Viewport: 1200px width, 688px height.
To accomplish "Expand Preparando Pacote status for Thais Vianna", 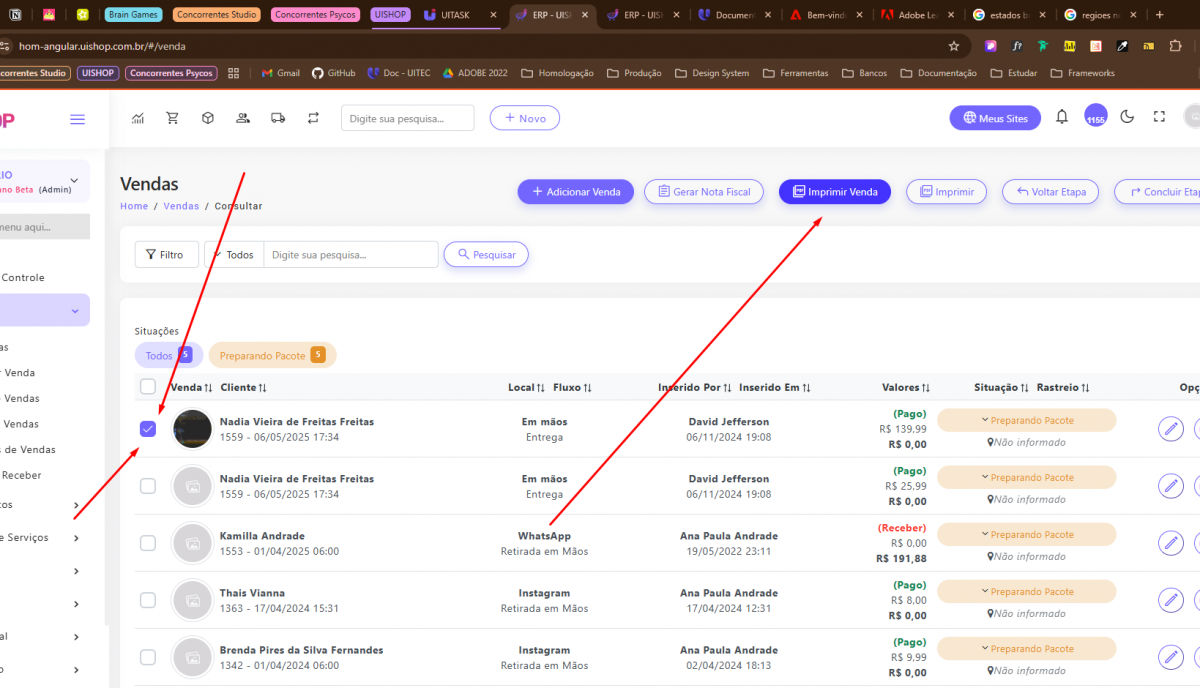I will tap(1026, 592).
